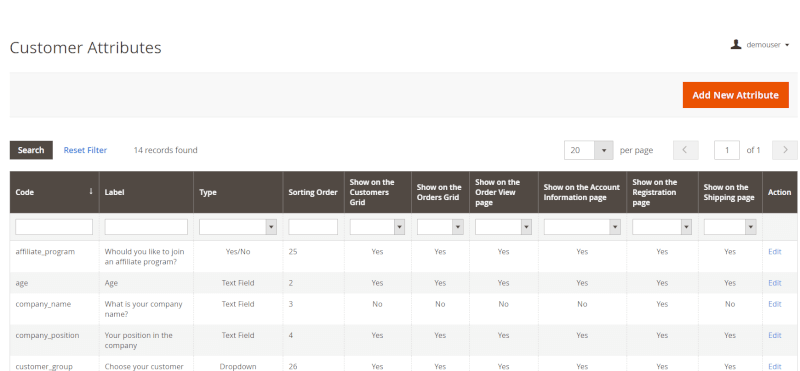
Task: Open the per page count dropdown
Action: coord(588,150)
